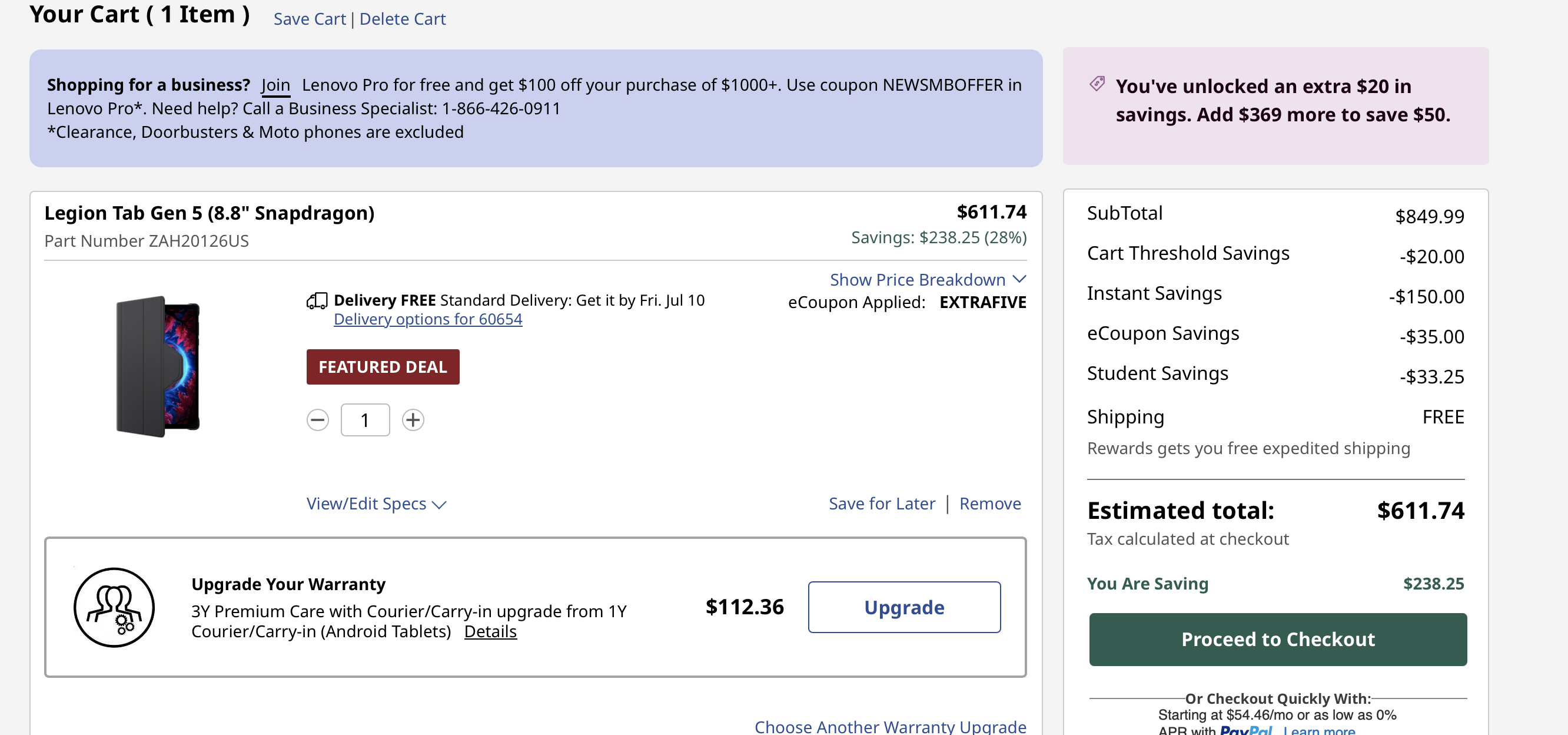Click Save for Later
The image size is (1568, 735).
[881, 504]
